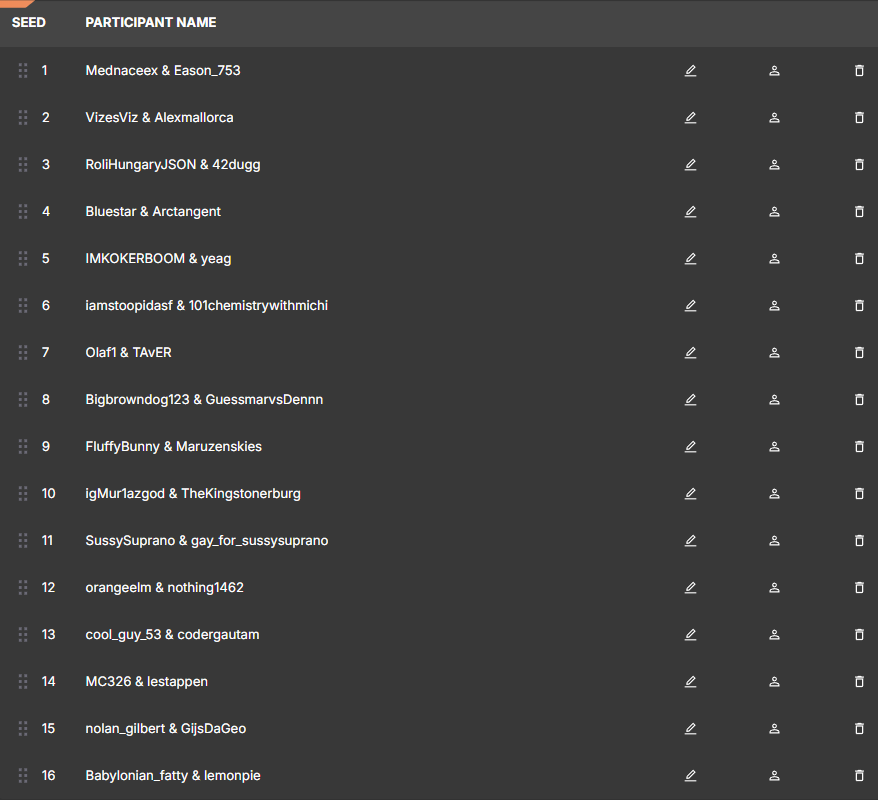
Task: Edit the Mednaceex & Eason_753 participant
Action: click(x=690, y=71)
